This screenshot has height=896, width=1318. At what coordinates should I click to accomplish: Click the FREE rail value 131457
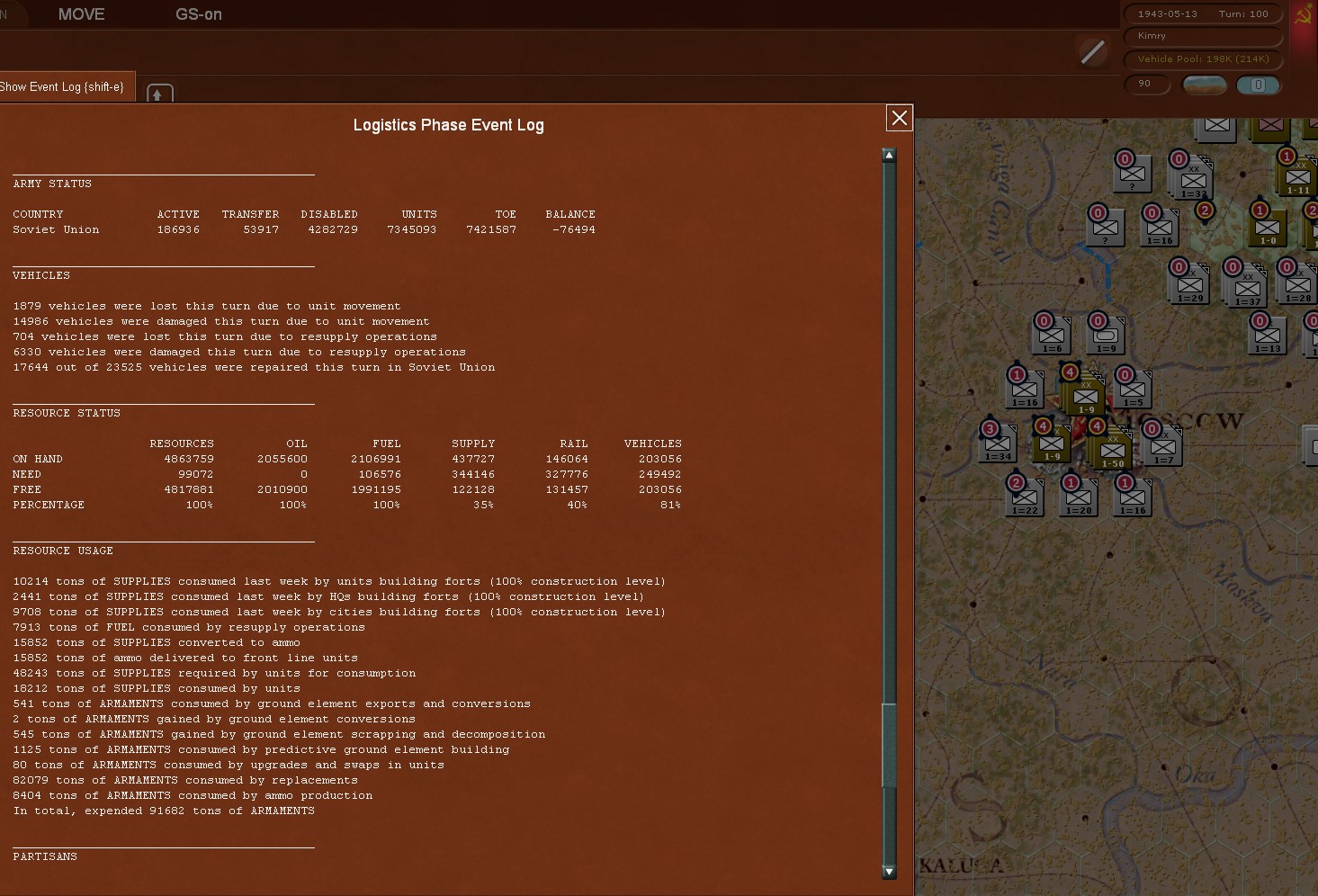[x=567, y=489]
